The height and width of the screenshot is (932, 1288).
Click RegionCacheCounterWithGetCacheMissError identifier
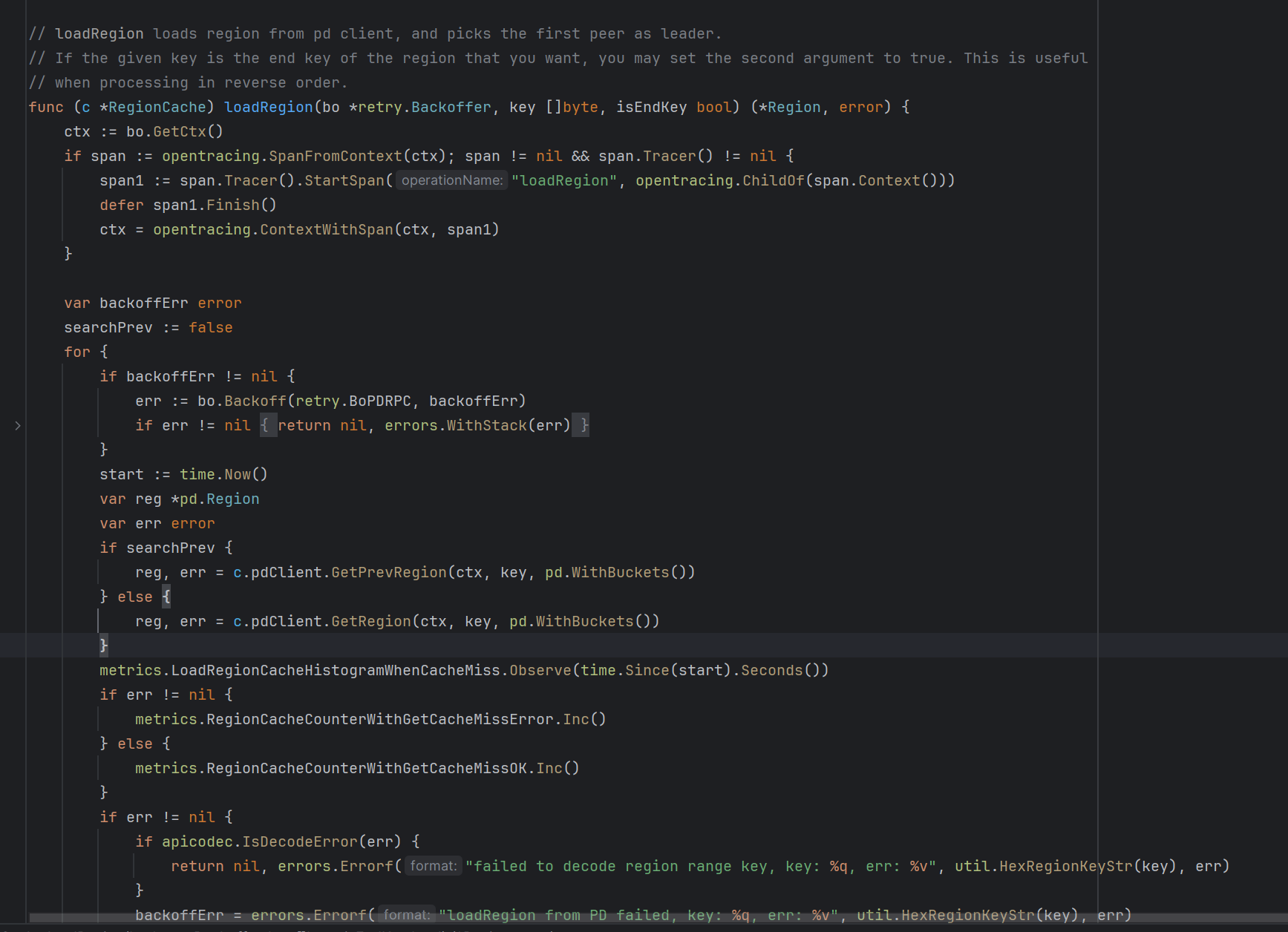(x=379, y=719)
